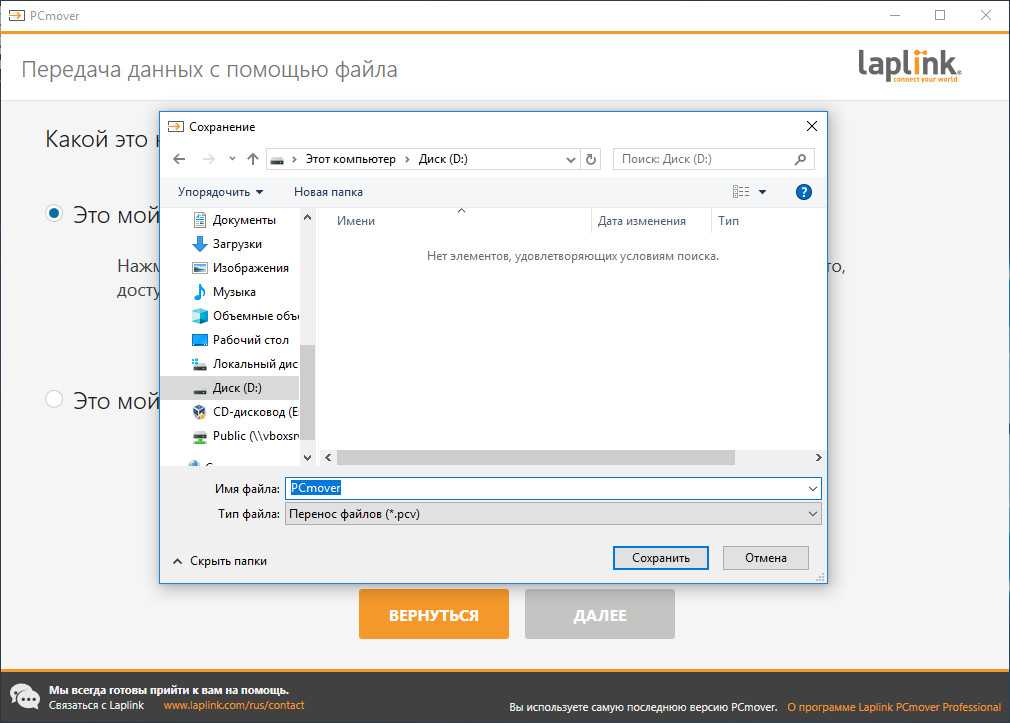Collapse folders with Скрыть папки
The height and width of the screenshot is (723, 1010).
pyautogui.click(x=220, y=561)
